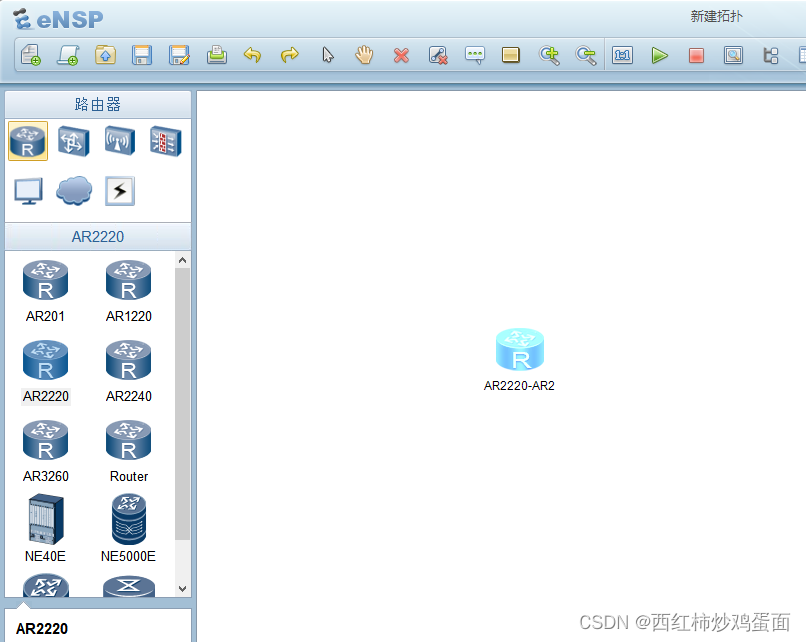
Task: Click the 路由器 panel header
Action: point(98,104)
